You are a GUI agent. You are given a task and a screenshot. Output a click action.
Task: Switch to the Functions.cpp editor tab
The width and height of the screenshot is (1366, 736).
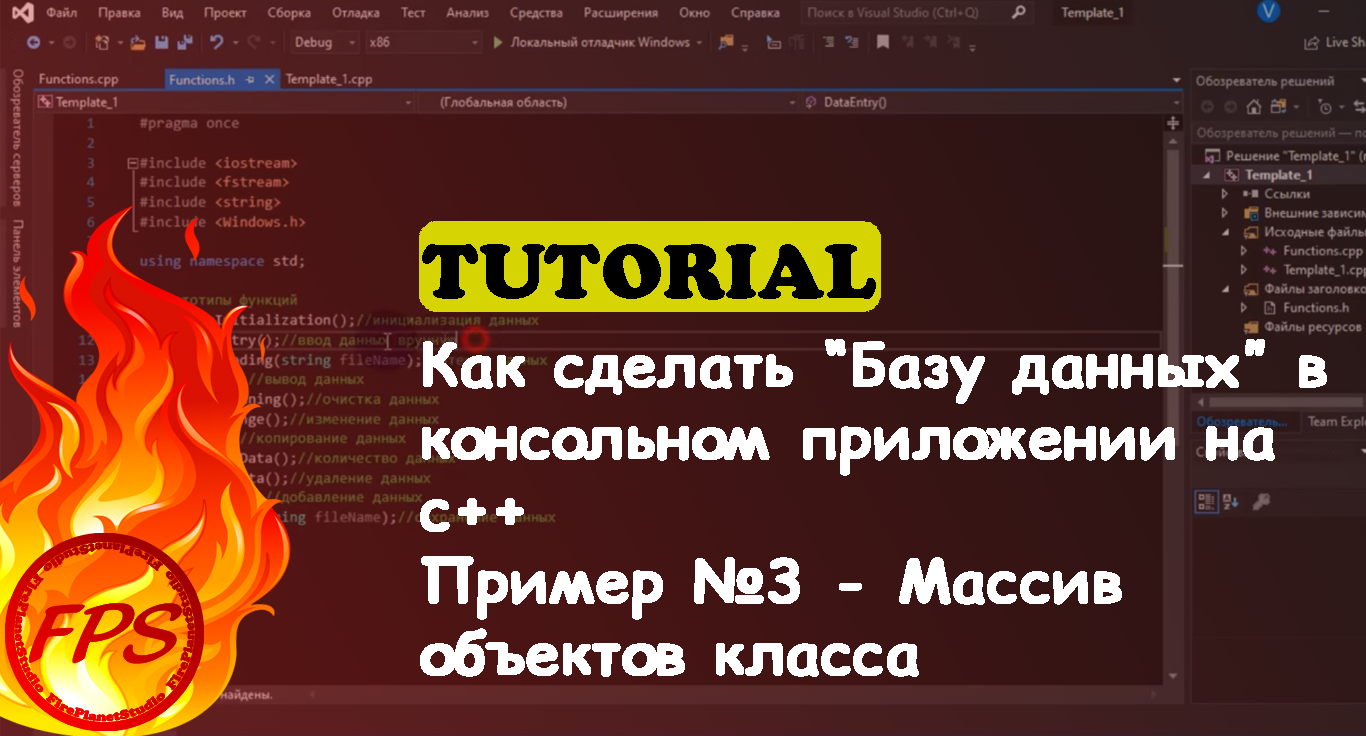coord(80,80)
